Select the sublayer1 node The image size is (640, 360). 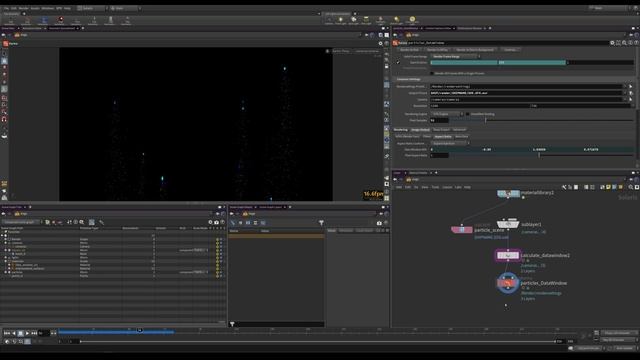click(x=508, y=224)
